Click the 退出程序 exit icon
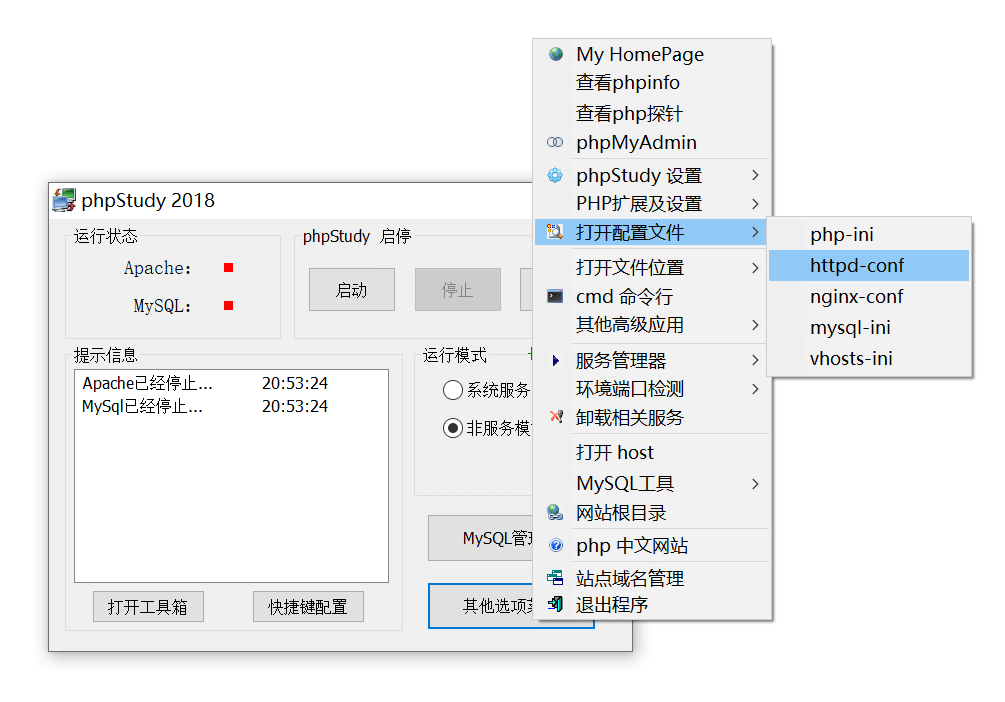1005x702 pixels. (555, 604)
